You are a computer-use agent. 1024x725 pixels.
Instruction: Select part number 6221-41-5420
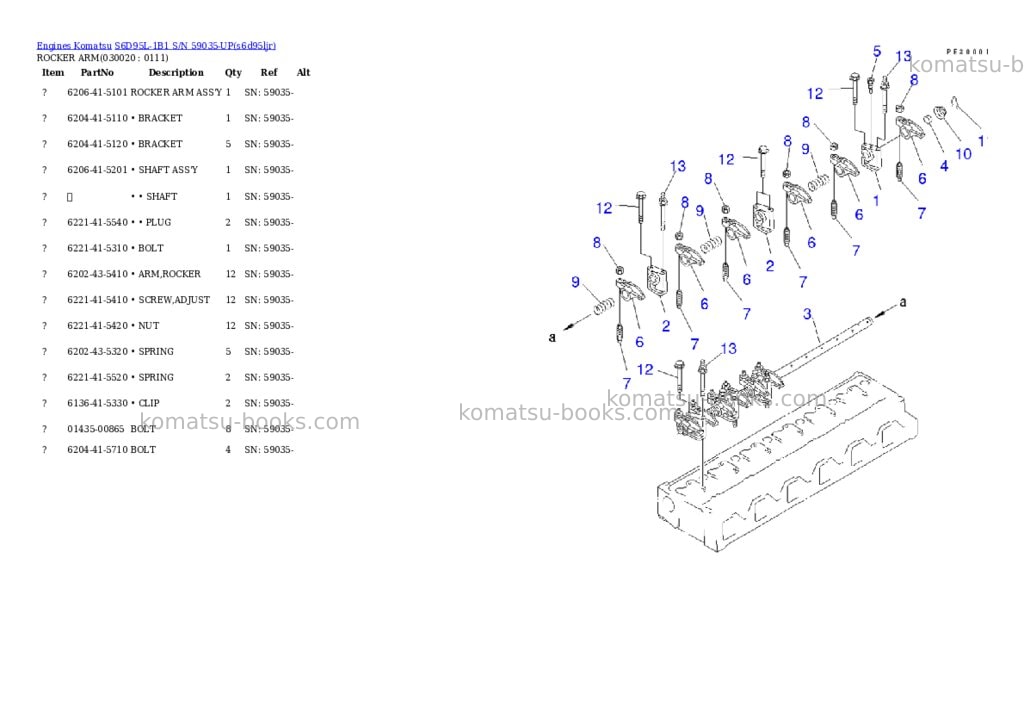[97, 325]
